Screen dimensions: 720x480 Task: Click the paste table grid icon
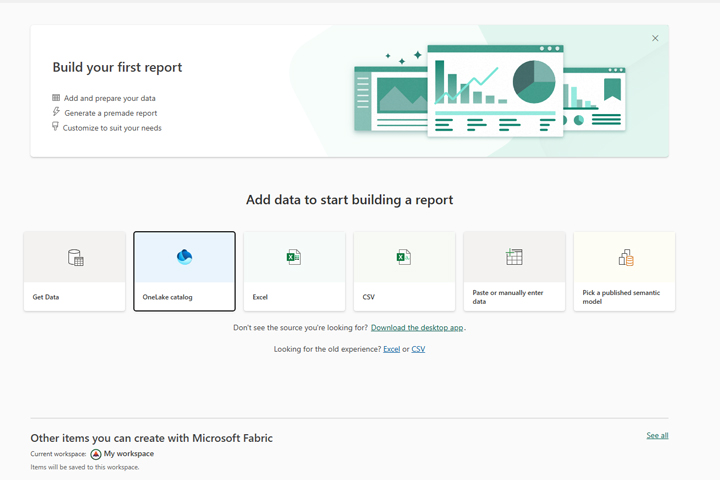coord(514,258)
